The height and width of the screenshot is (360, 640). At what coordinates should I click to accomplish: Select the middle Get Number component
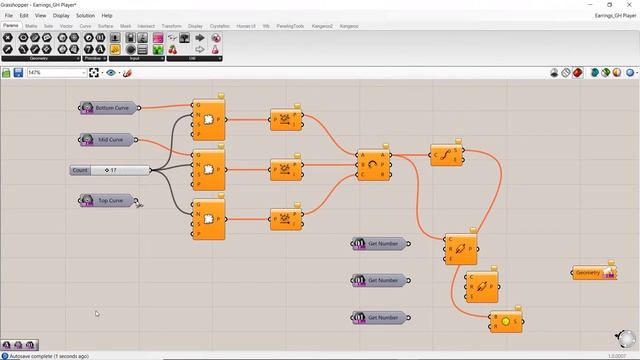[x=380, y=280]
